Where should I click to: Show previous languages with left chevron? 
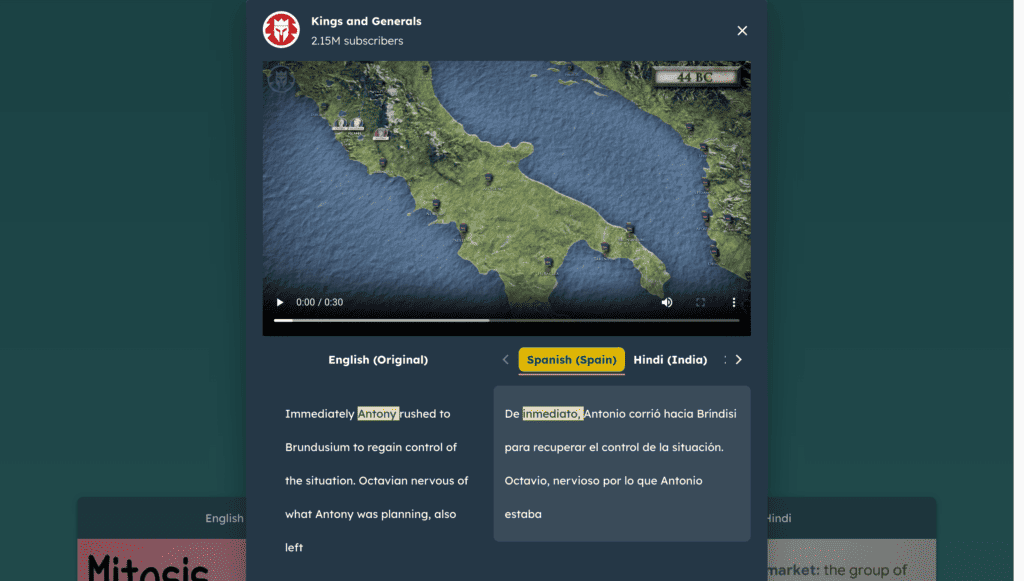[505, 360]
